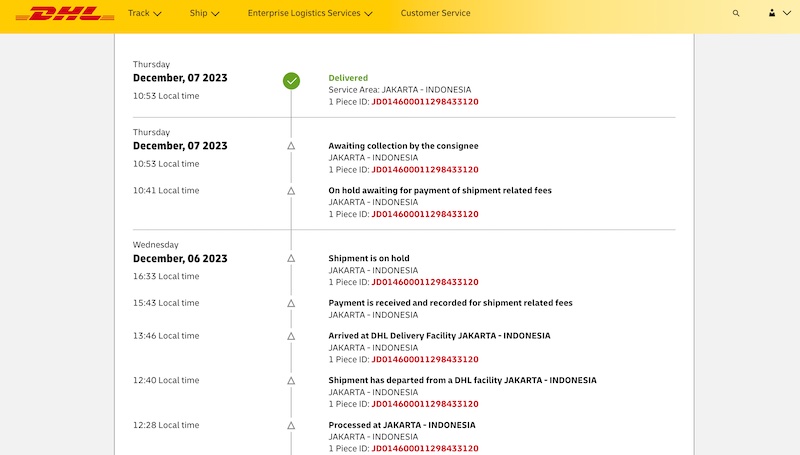
Task: Expand the Track menu chevron
Action: (157, 14)
